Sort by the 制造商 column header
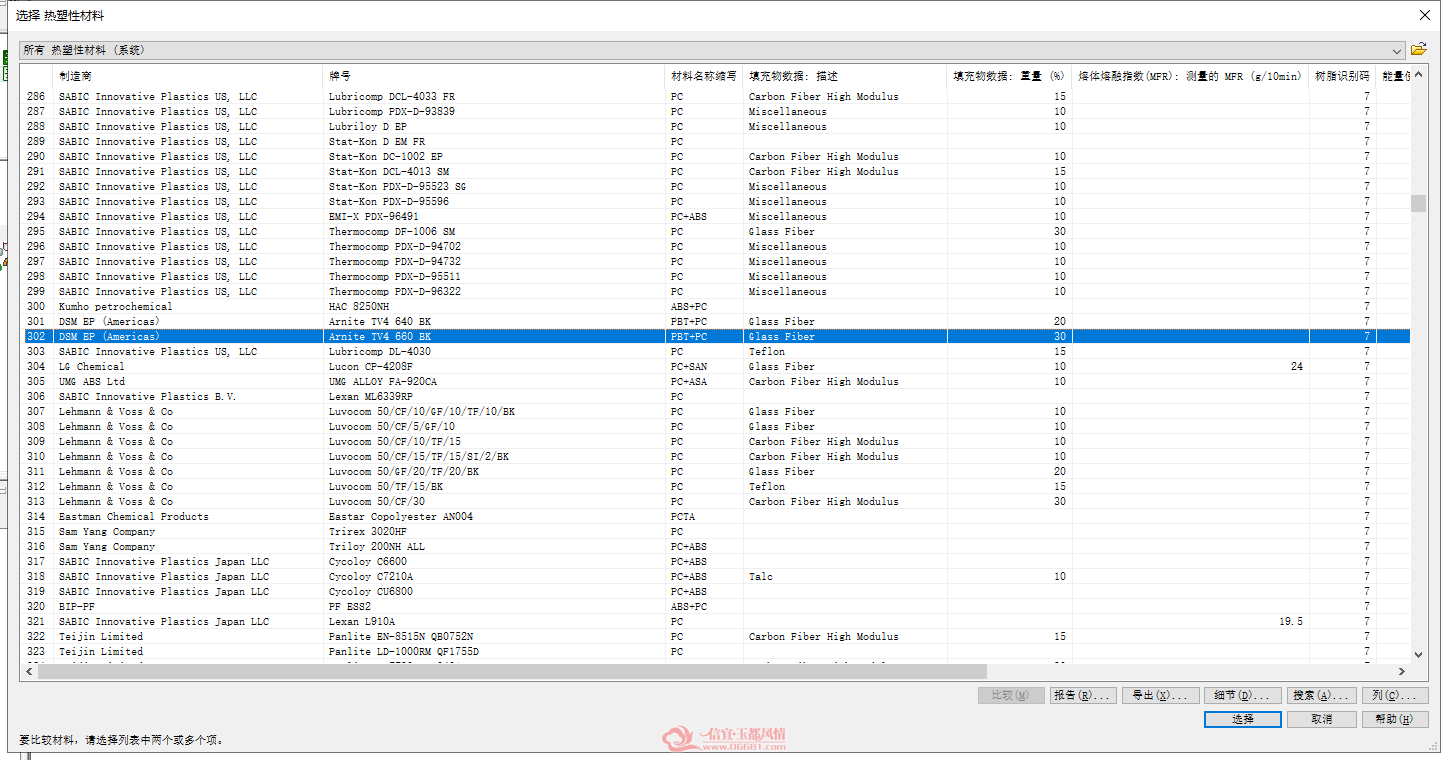Image resolution: width=1448 pixels, height=760 pixels. pyautogui.click(x=188, y=76)
